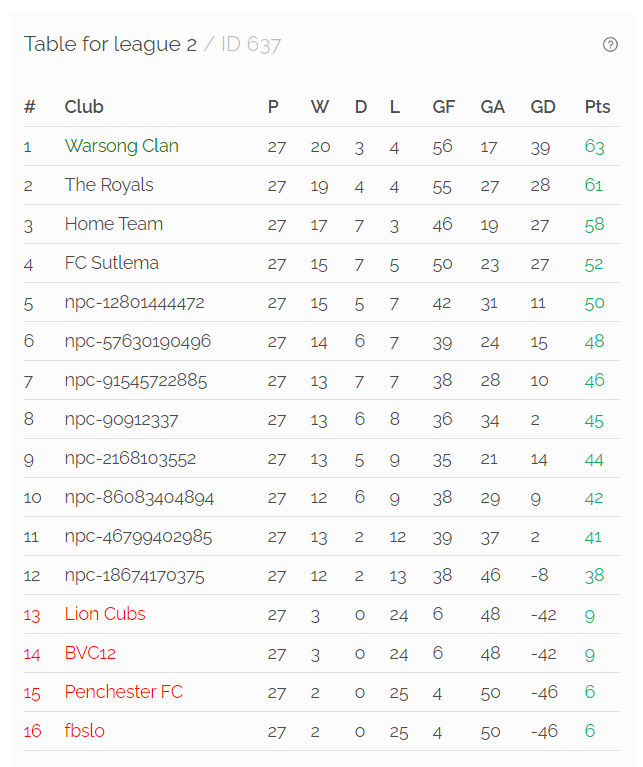This screenshot has width=643, height=767.
Task: Click the Club column header
Action: point(84,107)
